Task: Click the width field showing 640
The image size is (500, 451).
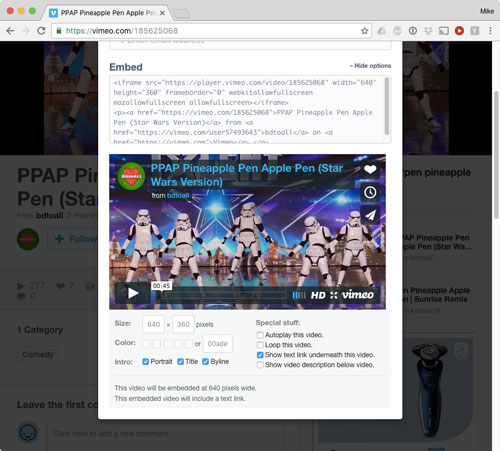Action: (153, 324)
